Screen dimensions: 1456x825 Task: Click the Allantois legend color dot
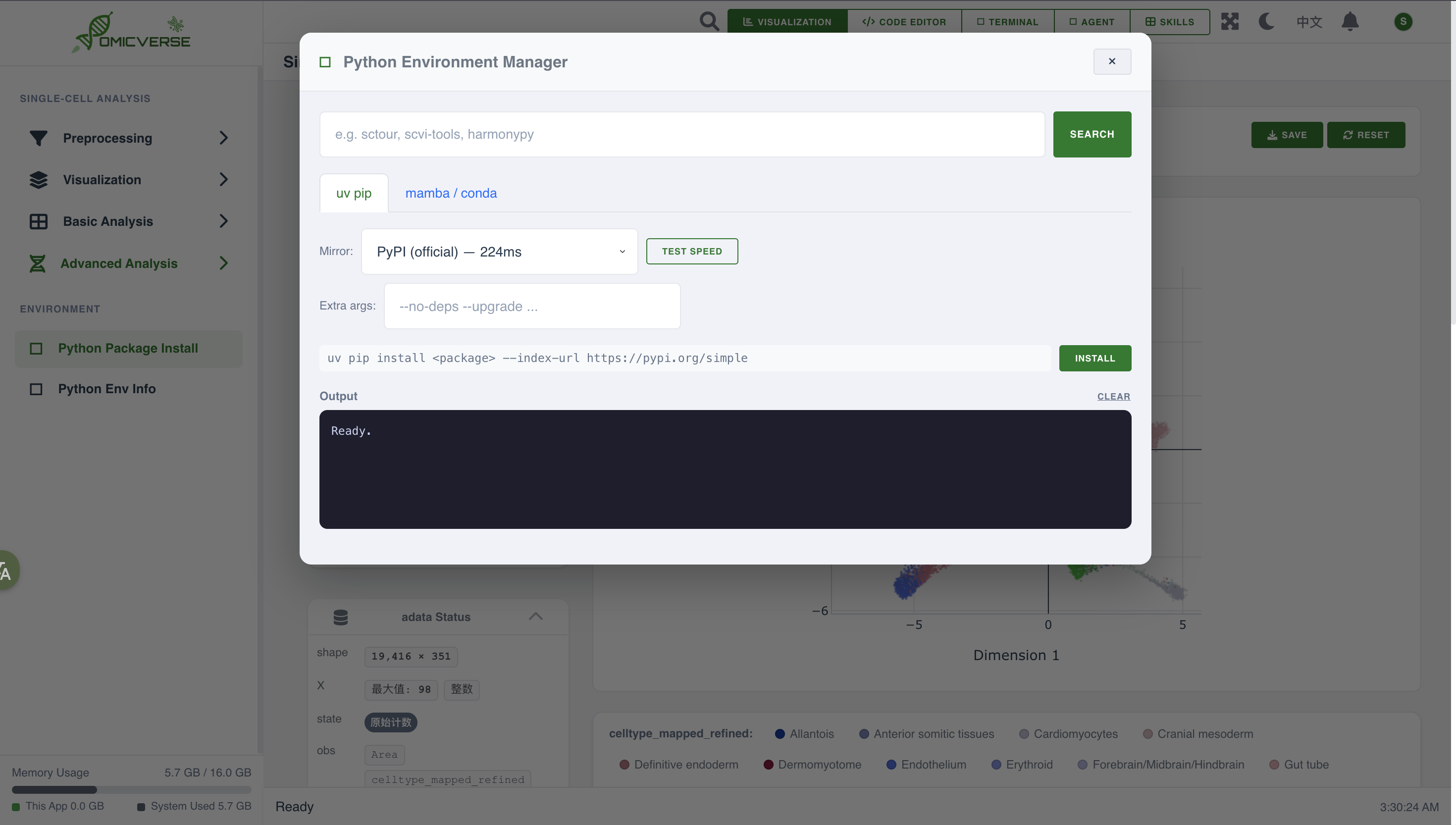click(x=780, y=734)
